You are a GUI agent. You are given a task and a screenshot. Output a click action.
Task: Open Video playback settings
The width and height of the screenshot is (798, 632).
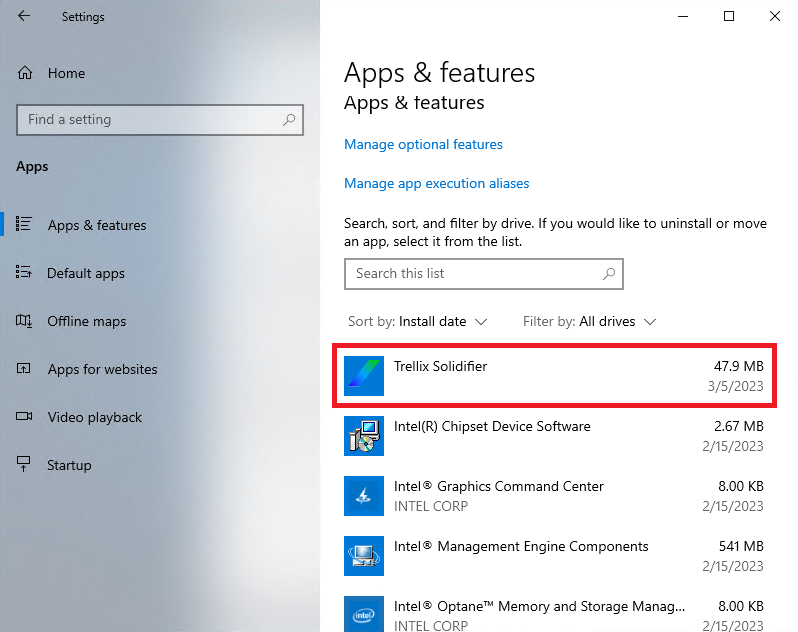point(94,417)
